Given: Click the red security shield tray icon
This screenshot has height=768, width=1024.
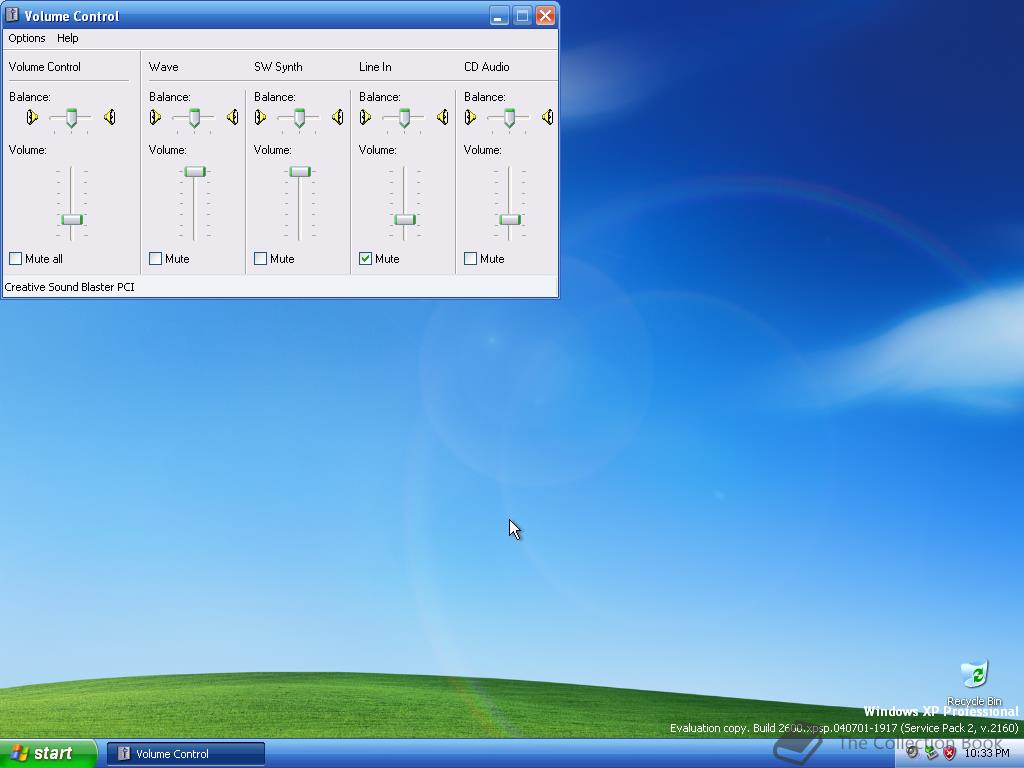Looking at the screenshot, I should coord(950,754).
